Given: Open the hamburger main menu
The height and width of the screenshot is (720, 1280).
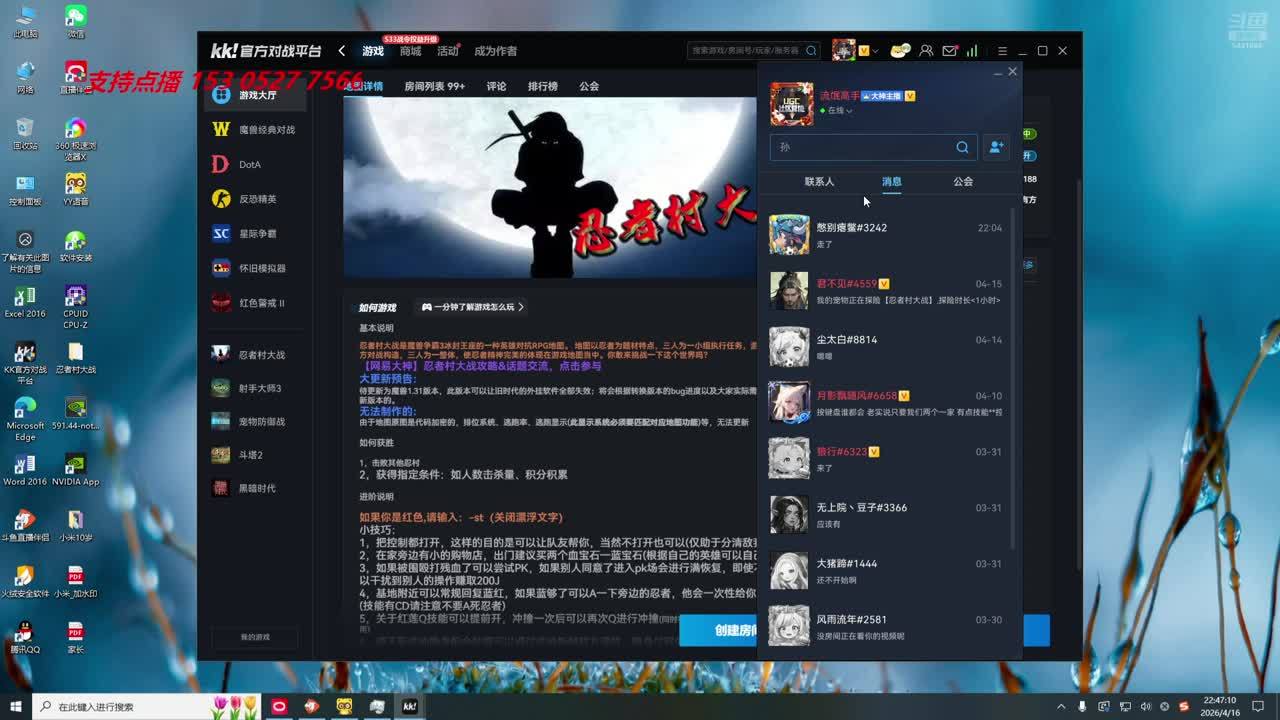Looking at the screenshot, I should pos(1002,51).
